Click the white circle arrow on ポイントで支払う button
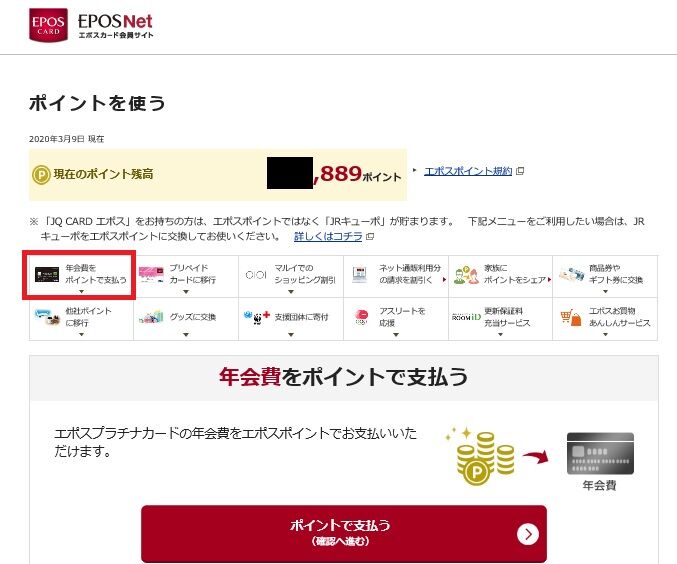Image resolution: width=677 pixels, height=564 pixels. click(528, 534)
